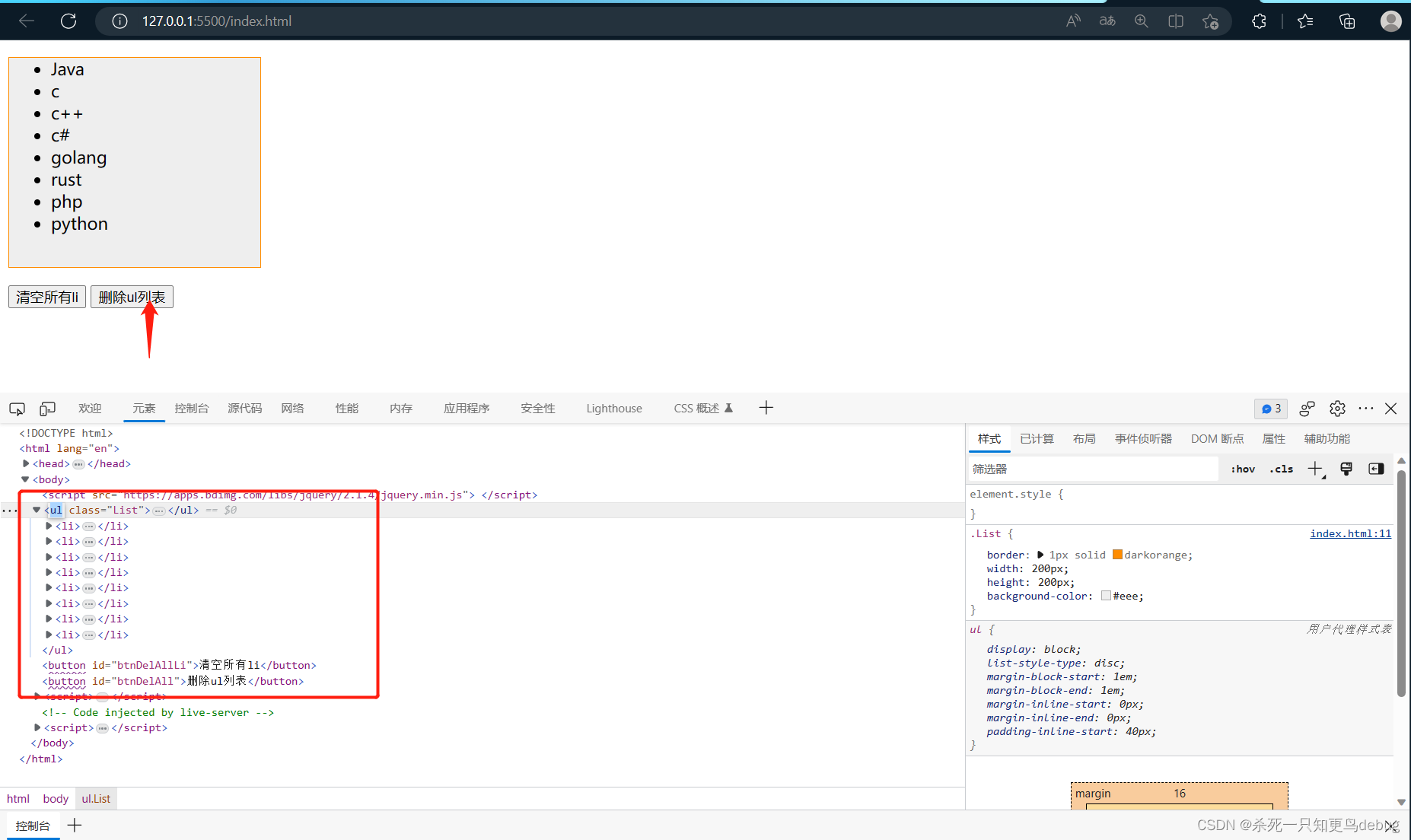The image size is (1411, 840).
Task: Expand the border shorthand property triangle
Action: 1040,555
